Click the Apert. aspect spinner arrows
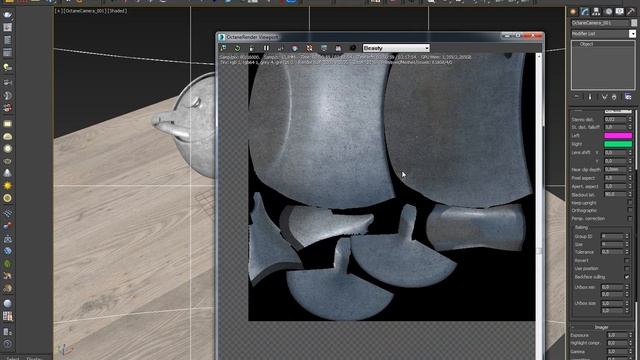Screen dimensions: 640x360 (629, 186)
